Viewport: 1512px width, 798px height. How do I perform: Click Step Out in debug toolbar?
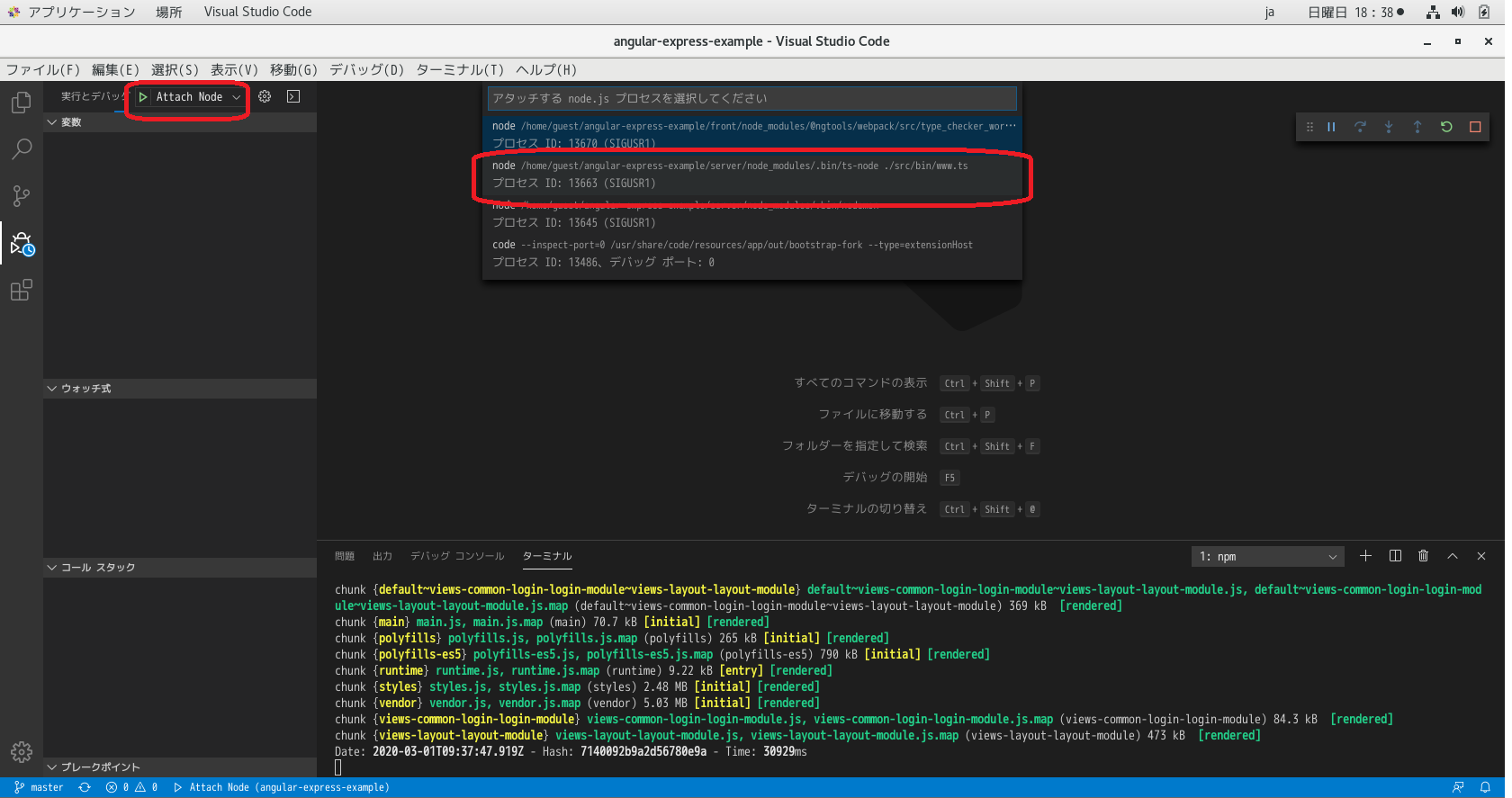[x=1417, y=127]
